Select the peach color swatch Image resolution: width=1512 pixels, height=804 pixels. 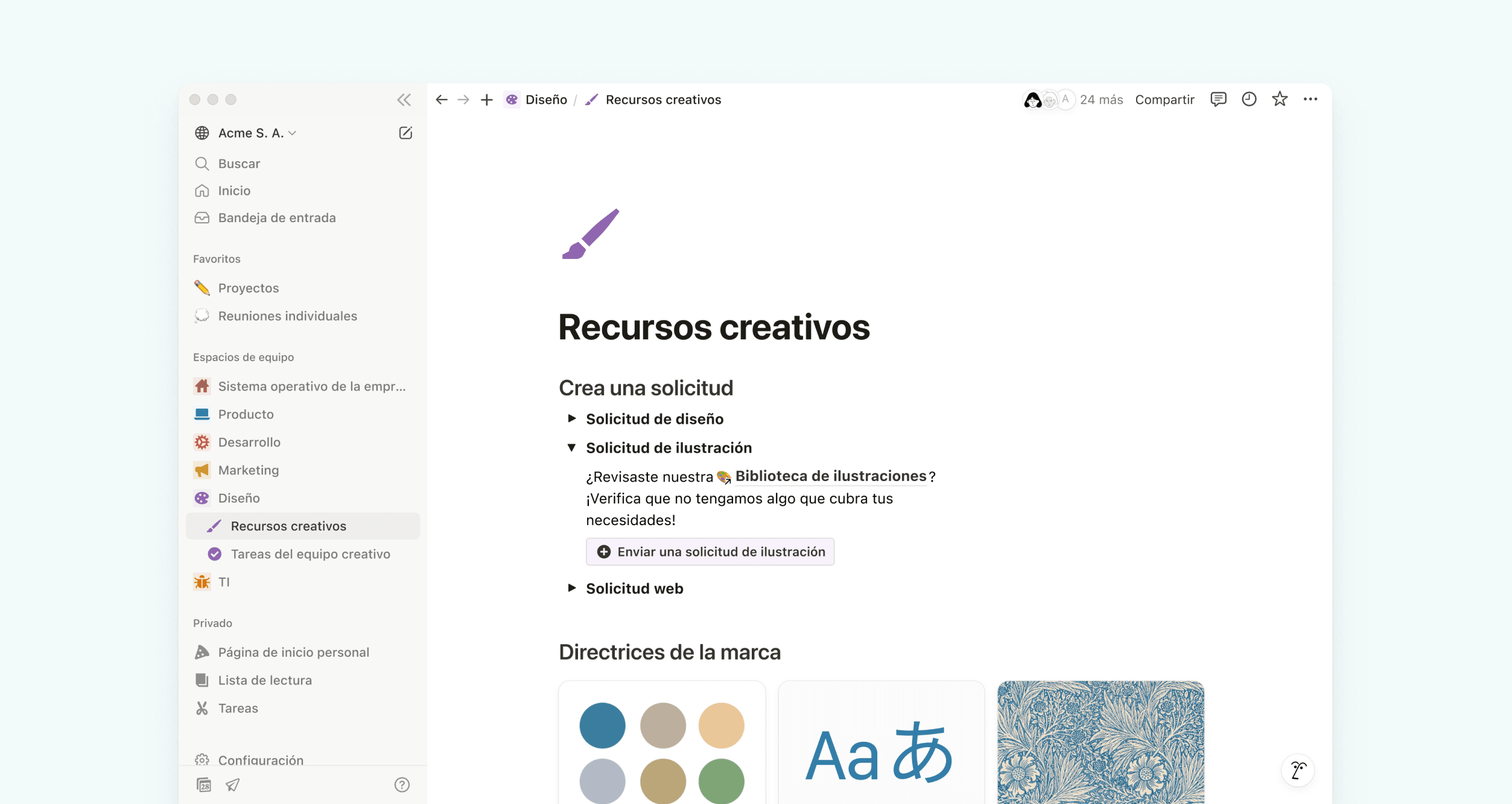point(721,726)
